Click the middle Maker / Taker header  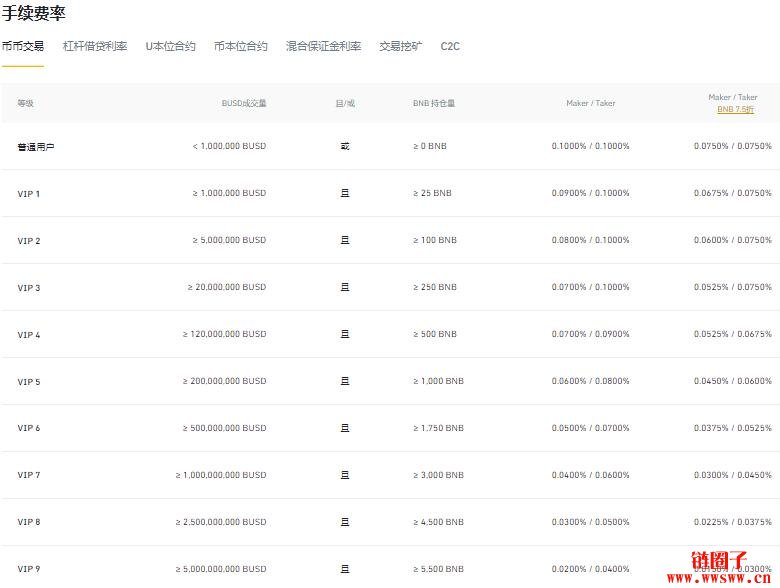(591, 103)
